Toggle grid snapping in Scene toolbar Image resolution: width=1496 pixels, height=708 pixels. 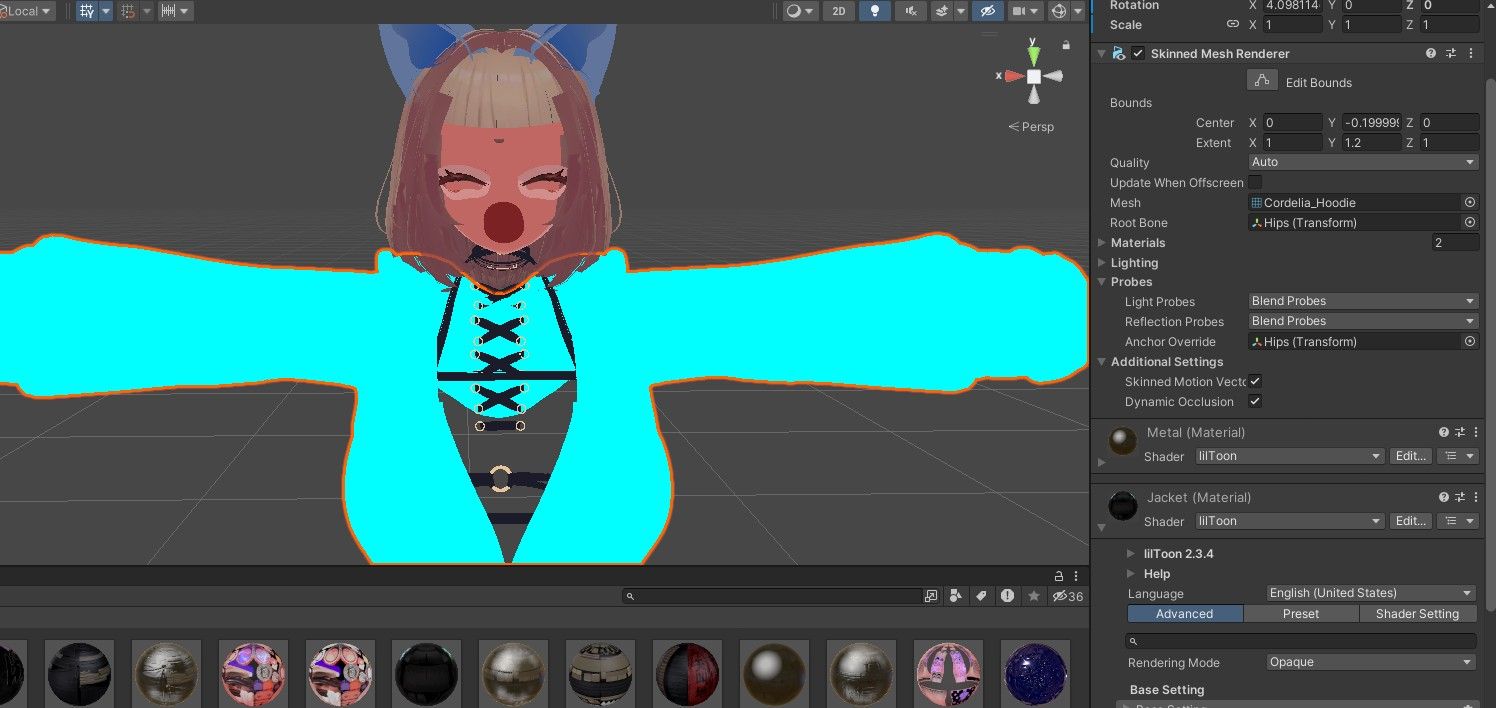pos(87,11)
